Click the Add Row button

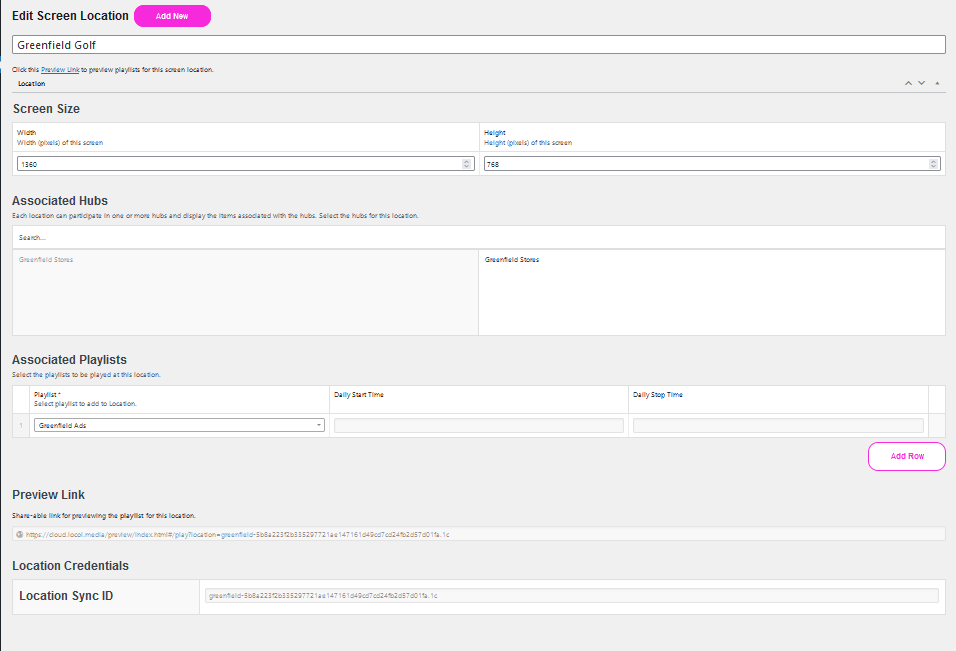[x=906, y=456]
